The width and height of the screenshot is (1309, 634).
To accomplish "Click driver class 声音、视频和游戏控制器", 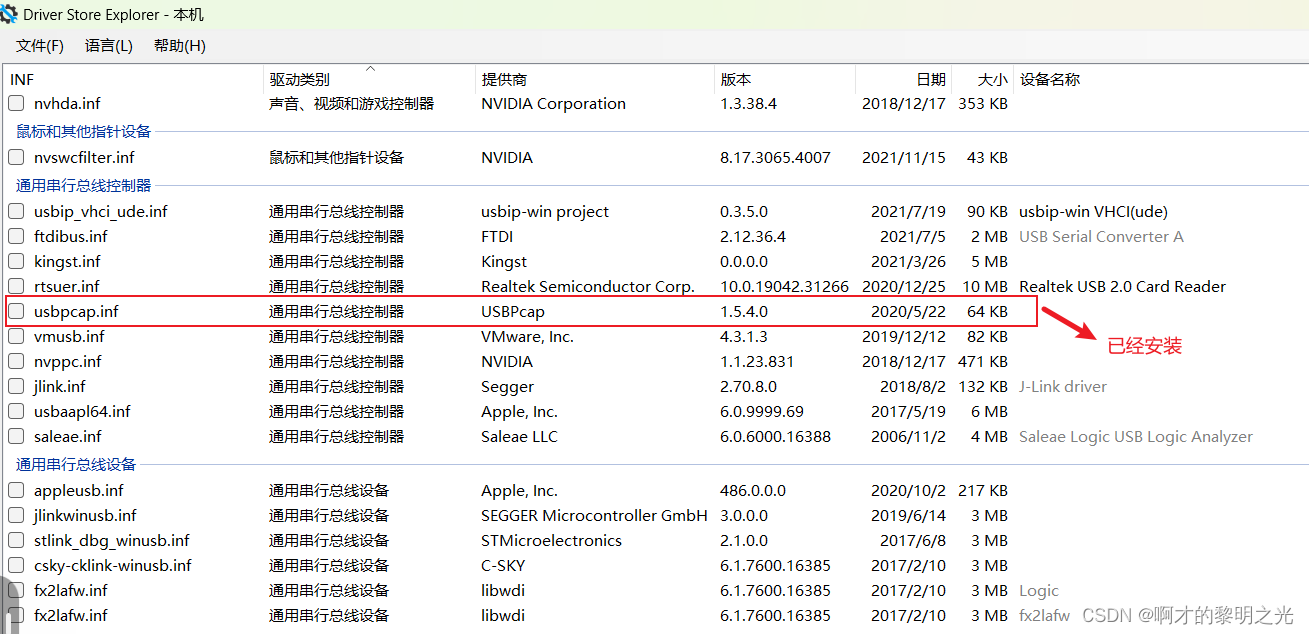I will pyautogui.click(x=351, y=103).
